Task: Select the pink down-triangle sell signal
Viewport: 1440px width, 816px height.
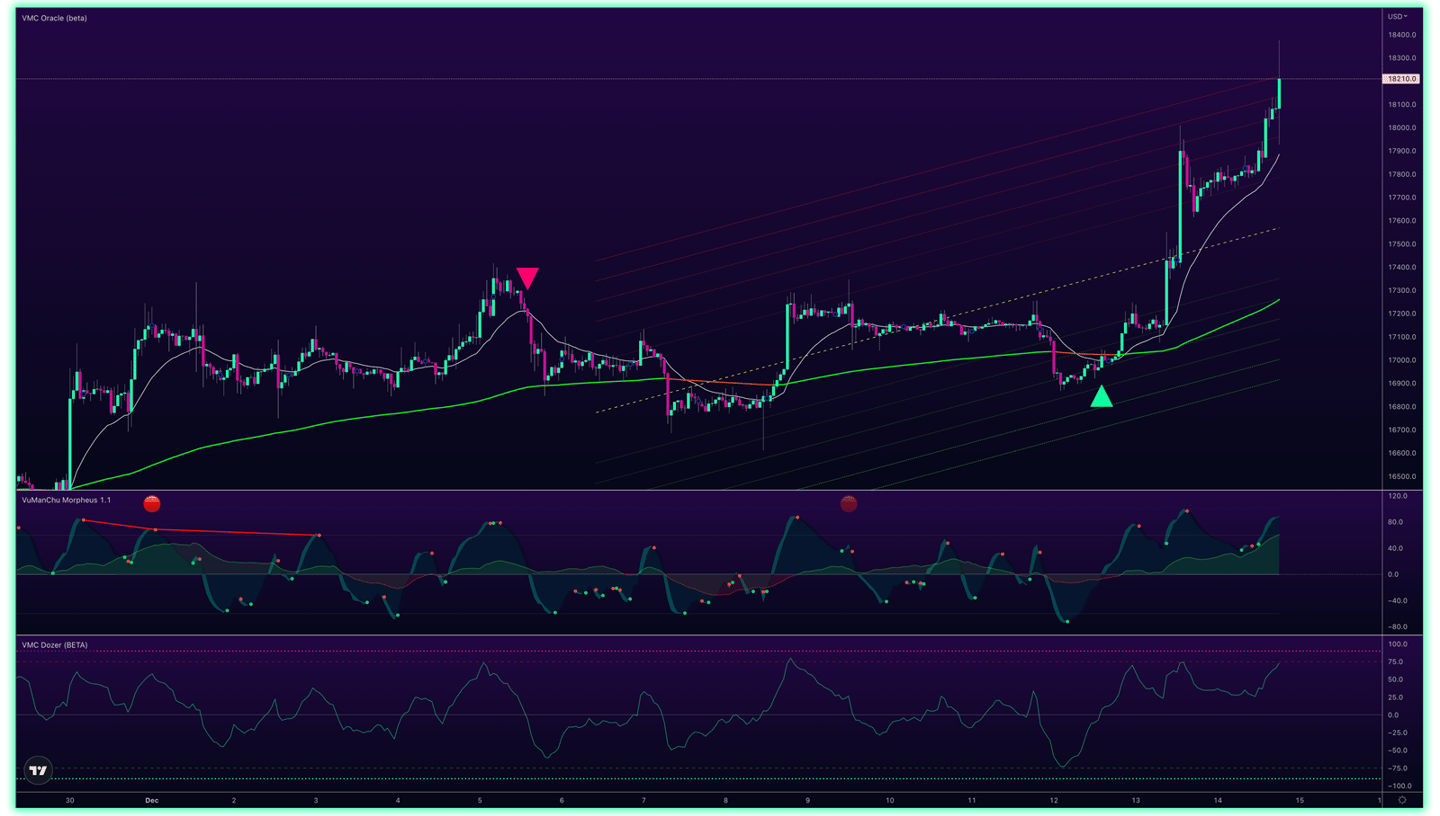Action: pyautogui.click(x=527, y=278)
